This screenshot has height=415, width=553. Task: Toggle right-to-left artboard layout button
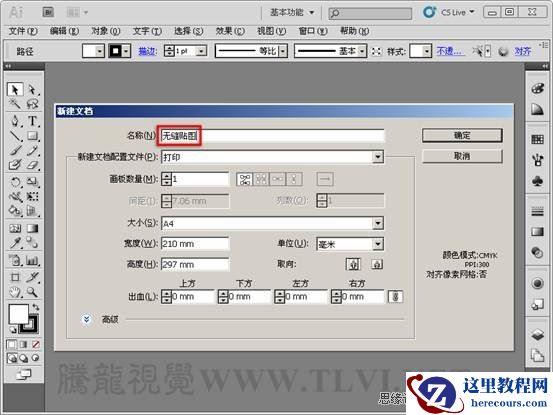[325, 179]
